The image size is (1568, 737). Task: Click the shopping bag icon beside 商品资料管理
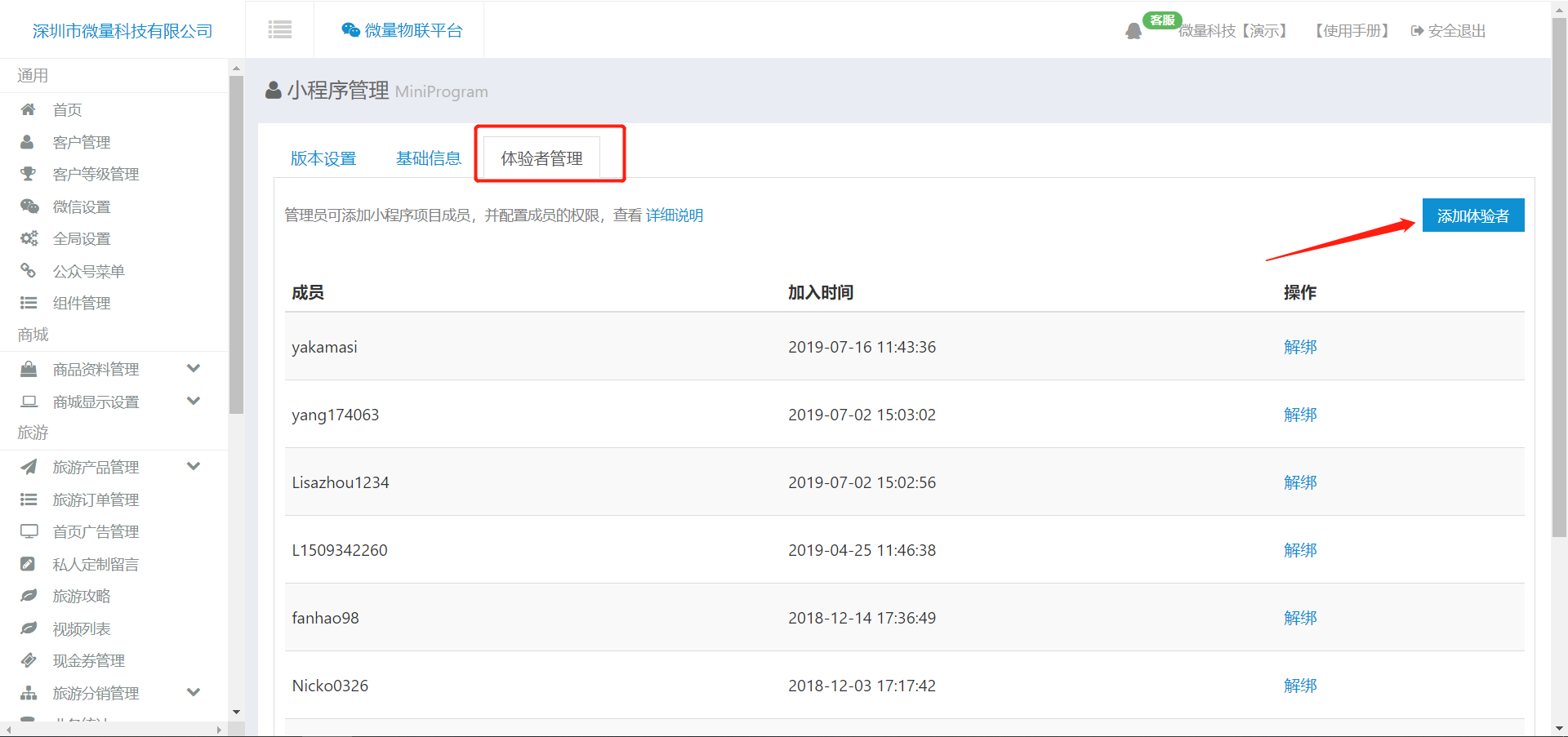(x=29, y=369)
